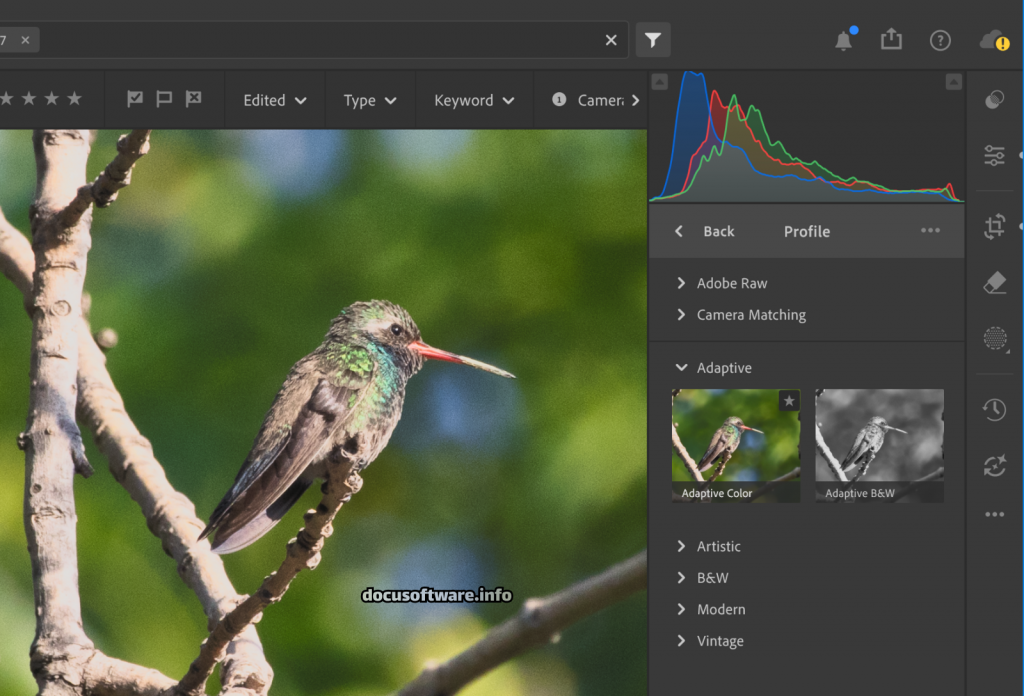Open the Keyword filter menu
This screenshot has width=1024, height=696.
pyautogui.click(x=474, y=100)
